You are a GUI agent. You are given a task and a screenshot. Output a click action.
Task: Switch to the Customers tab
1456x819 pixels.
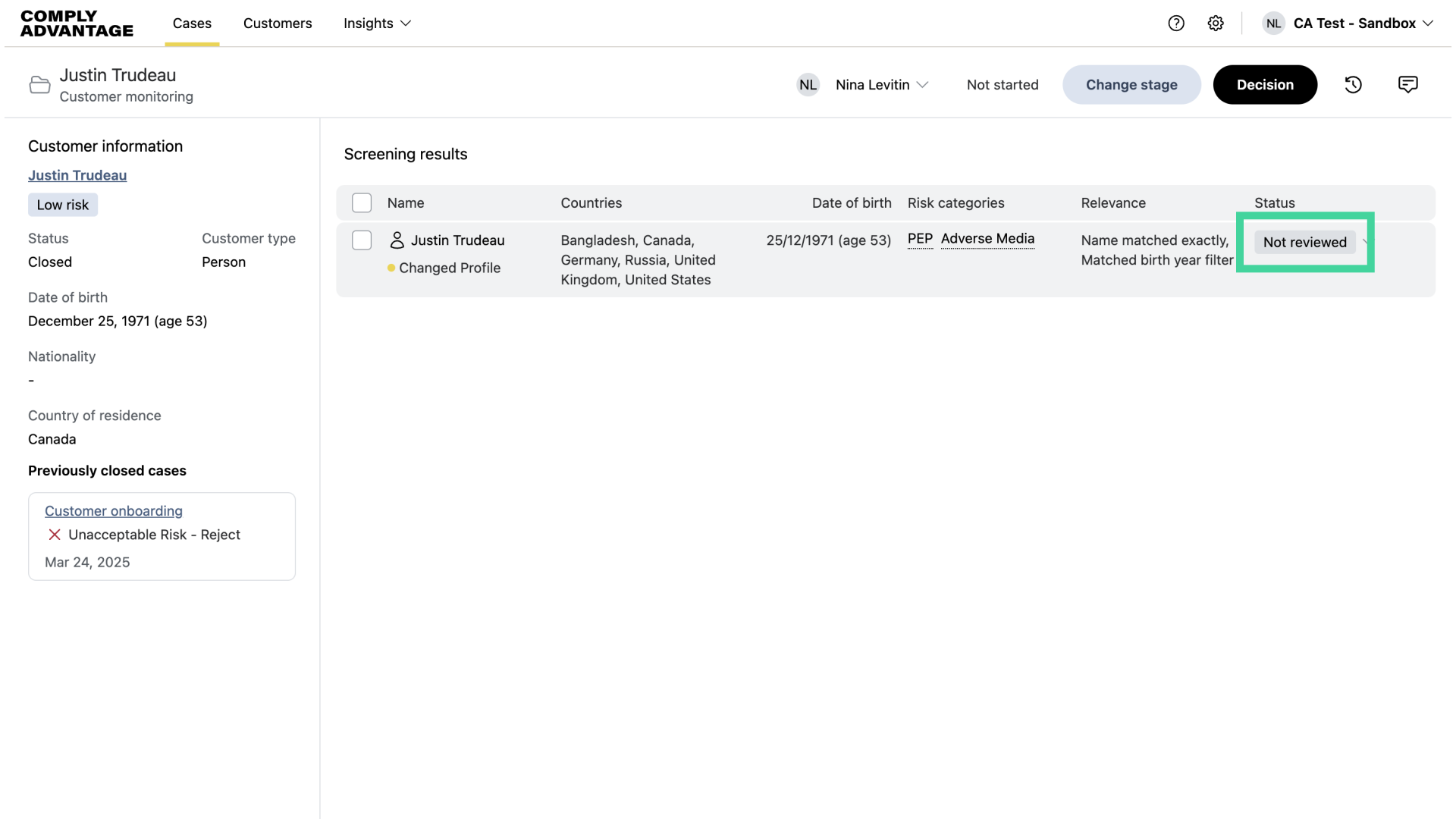point(278,24)
